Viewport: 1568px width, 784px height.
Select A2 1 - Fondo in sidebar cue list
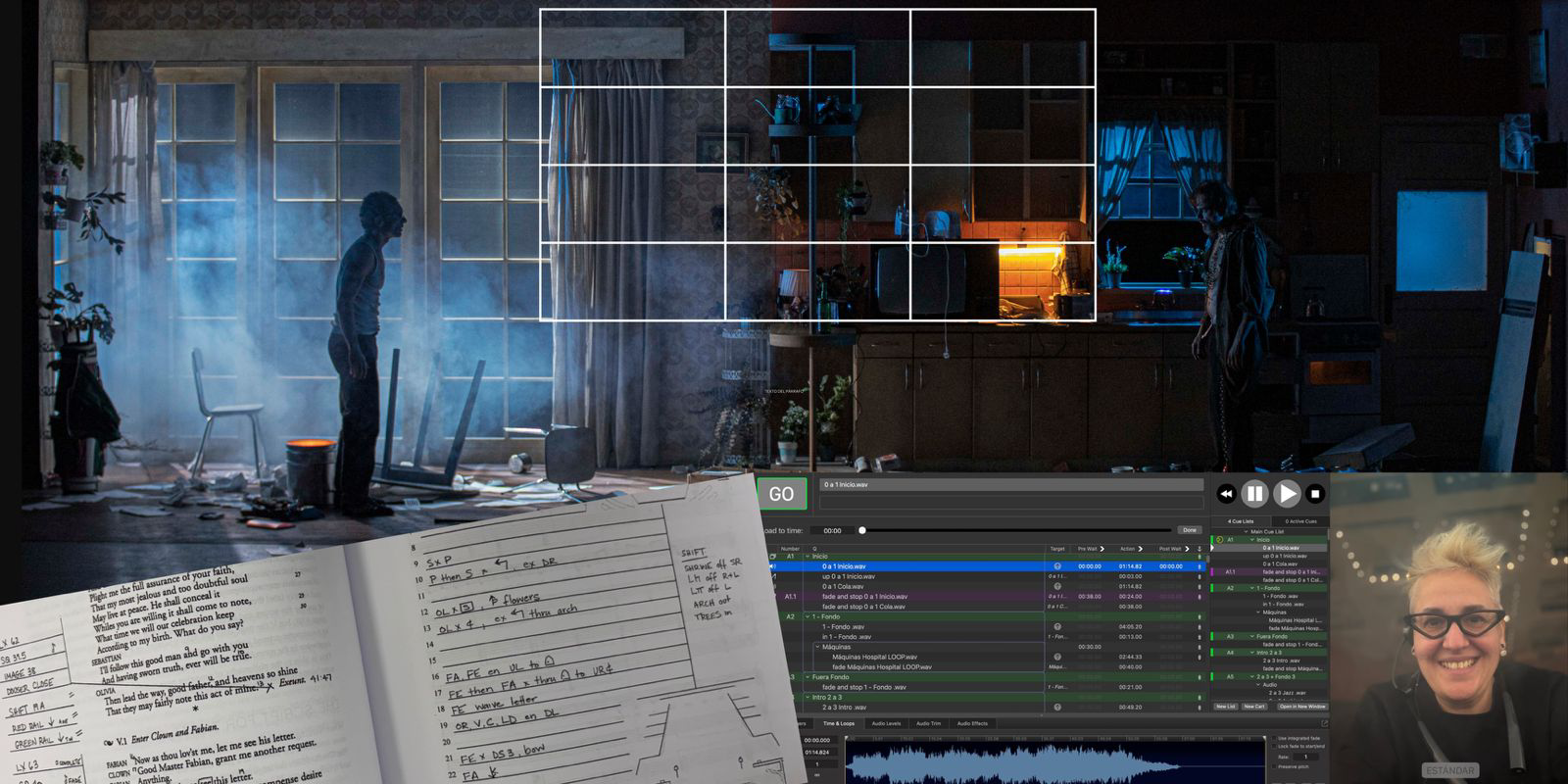point(1269,588)
